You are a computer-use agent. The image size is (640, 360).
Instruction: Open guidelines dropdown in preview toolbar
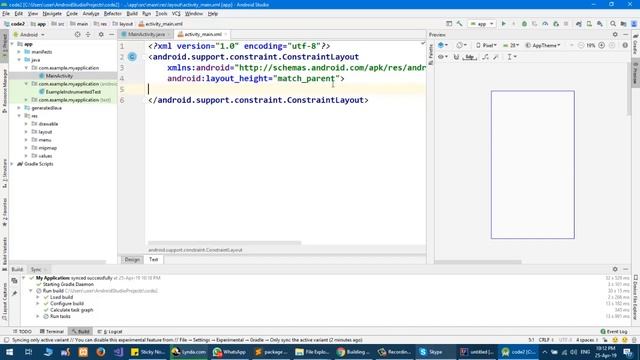point(511,57)
